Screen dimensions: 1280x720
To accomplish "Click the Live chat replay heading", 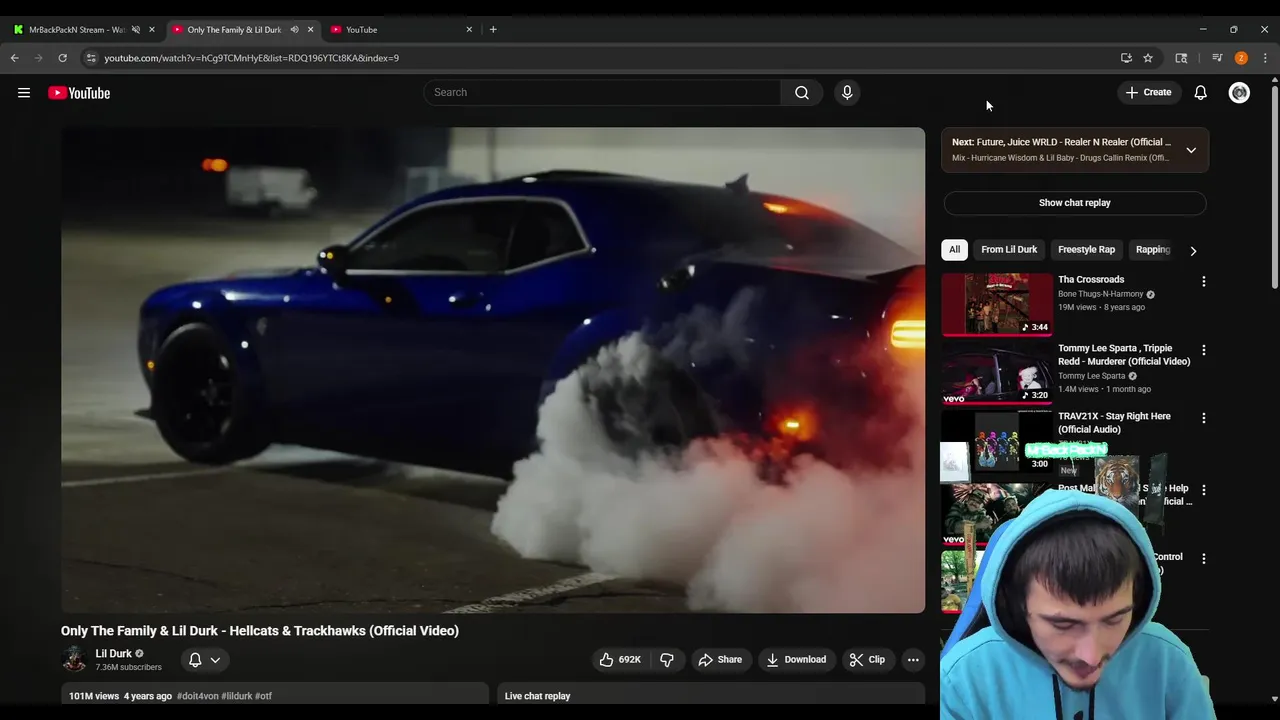I will pyautogui.click(x=537, y=696).
